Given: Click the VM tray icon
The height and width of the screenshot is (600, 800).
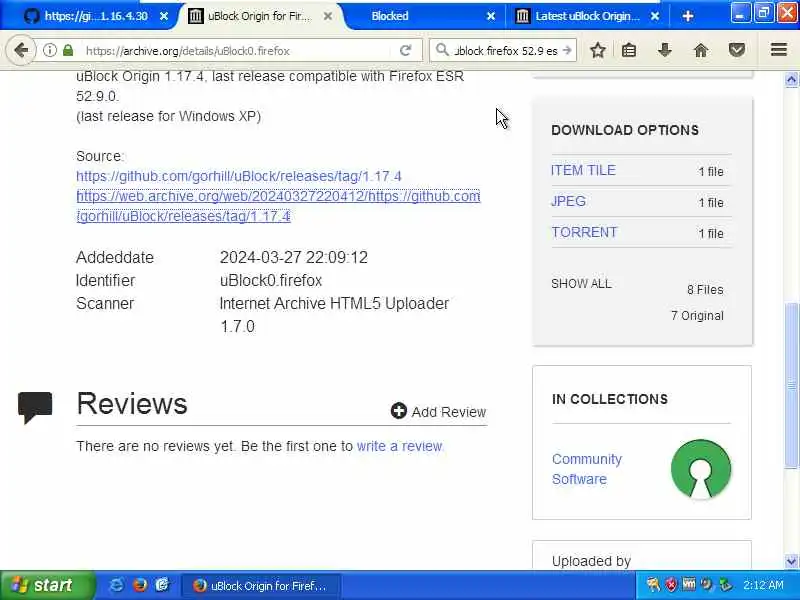Looking at the screenshot, I should (689, 584).
